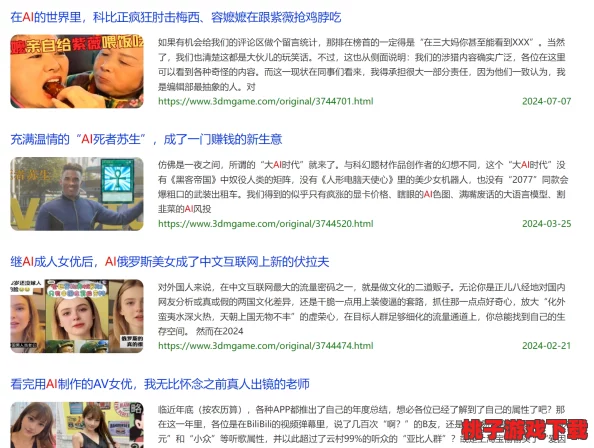The height and width of the screenshot is (448, 594).
Task: Open the bottom article thumbnail of AI girls
Action: pyautogui.click(x=77, y=425)
